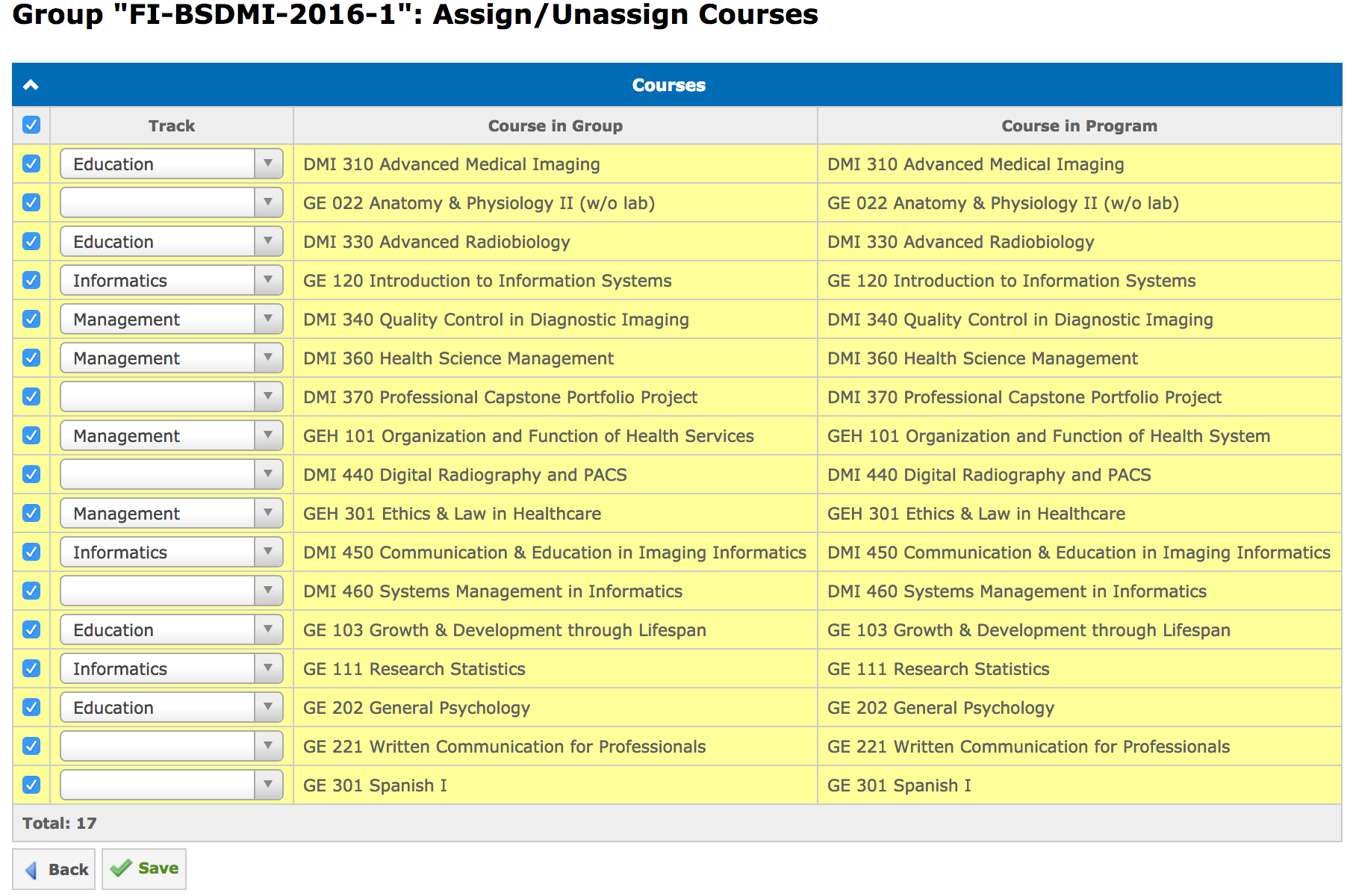The image size is (1350, 896).
Task: Uncheck the DMI 450 Communication & Education row
Action: tap(31, 552)
